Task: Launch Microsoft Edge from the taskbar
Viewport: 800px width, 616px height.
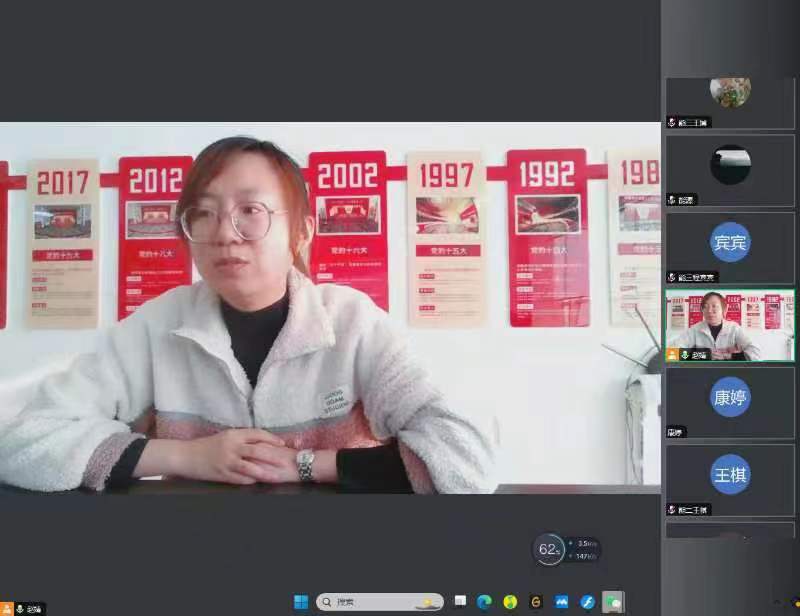Action: (485, 602)
